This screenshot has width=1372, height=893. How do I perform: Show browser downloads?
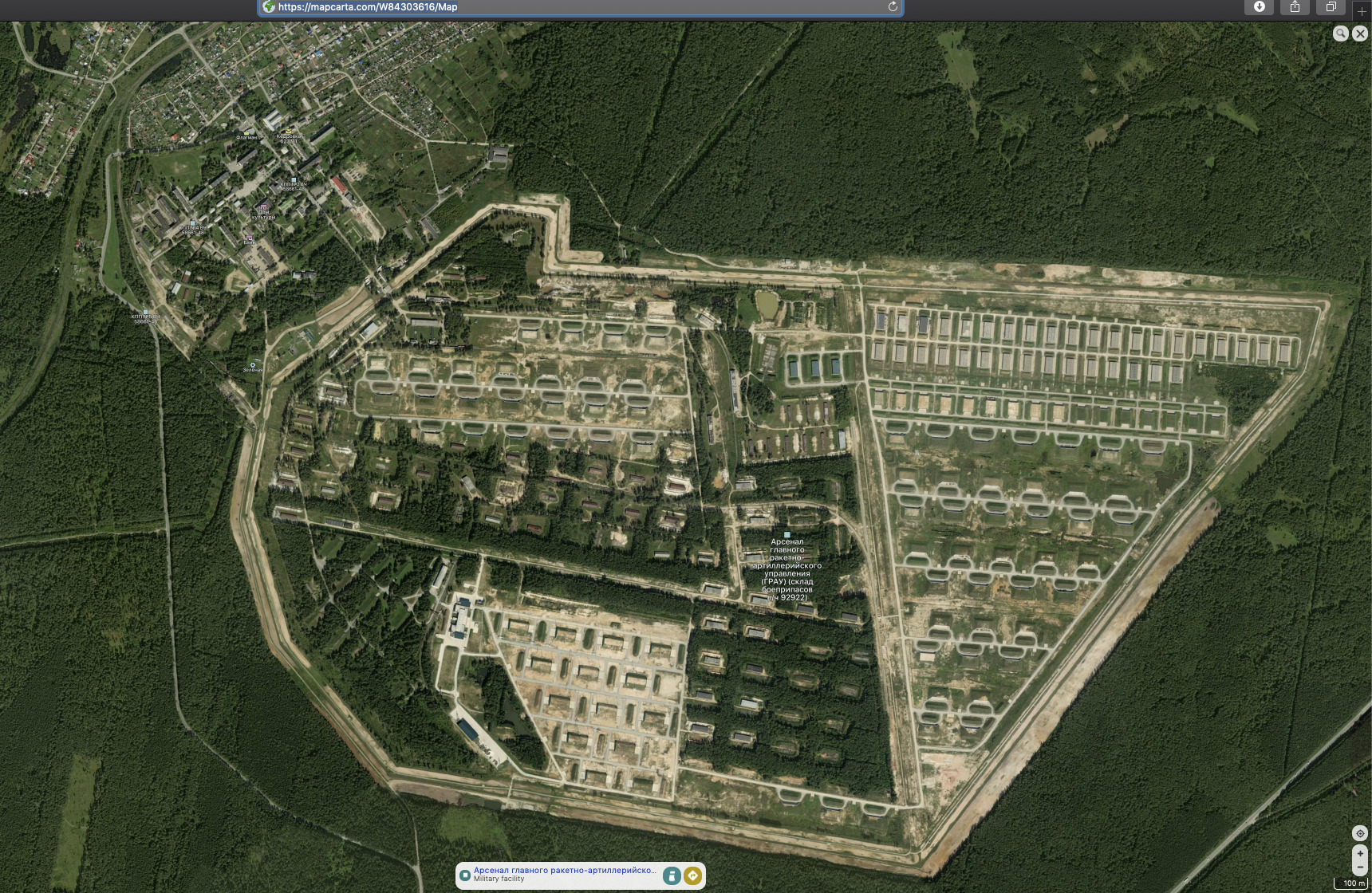click(x=1259, y=6)
